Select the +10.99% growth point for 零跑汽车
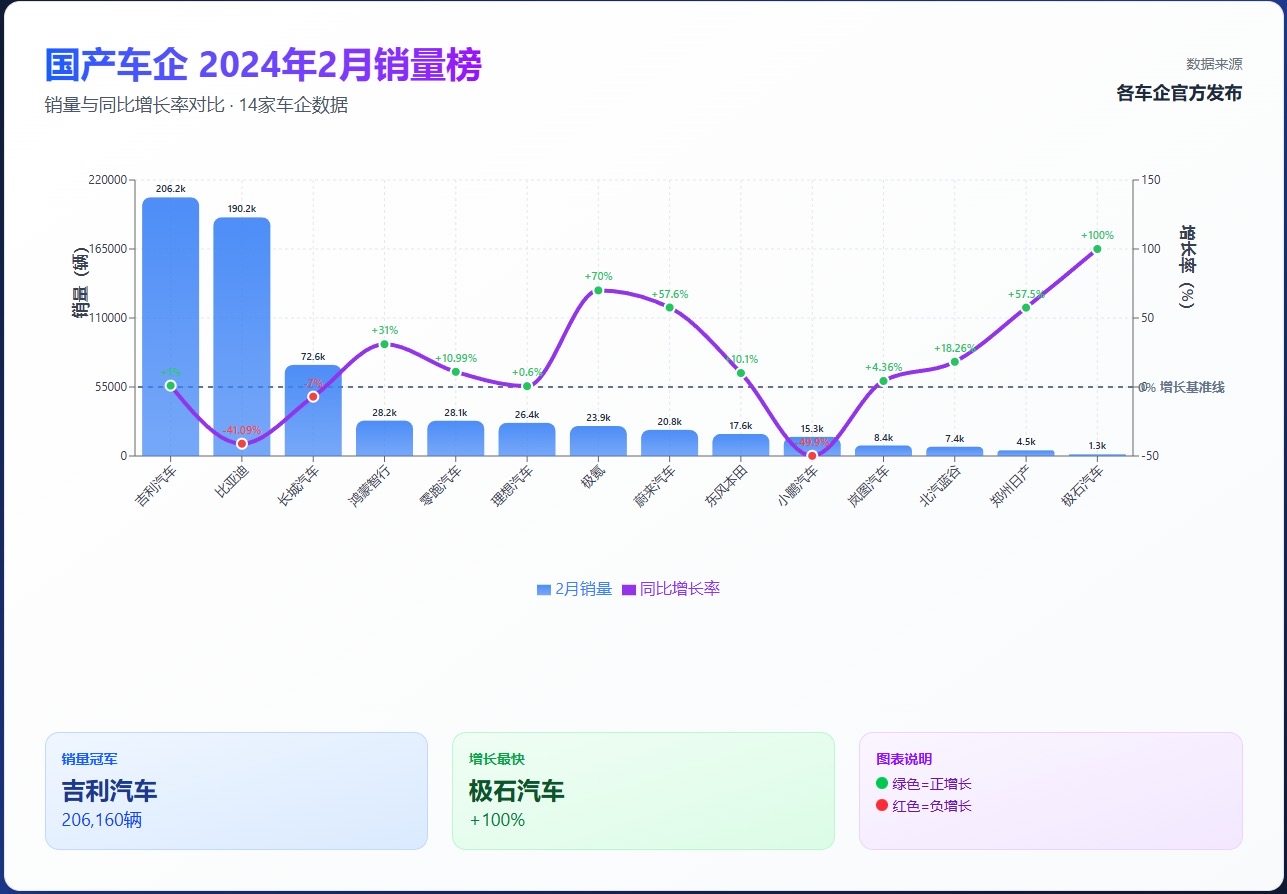The height and width of the screenshot is (894, 1287). (456, 372)
